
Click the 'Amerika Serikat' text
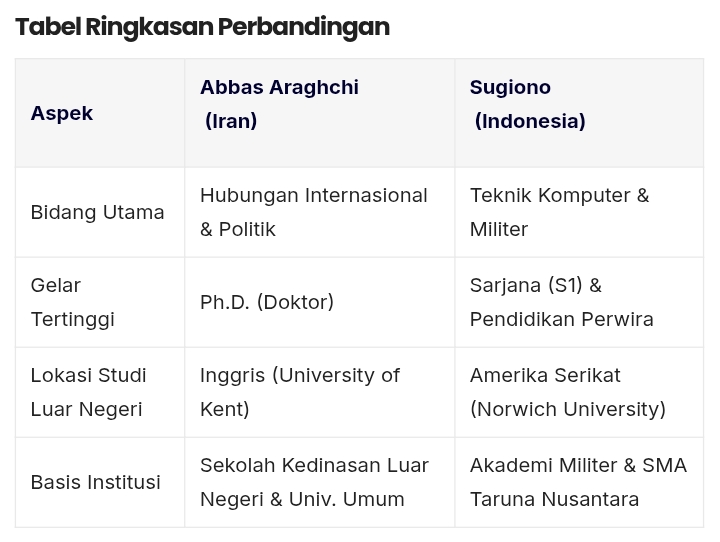pos(545,375)
